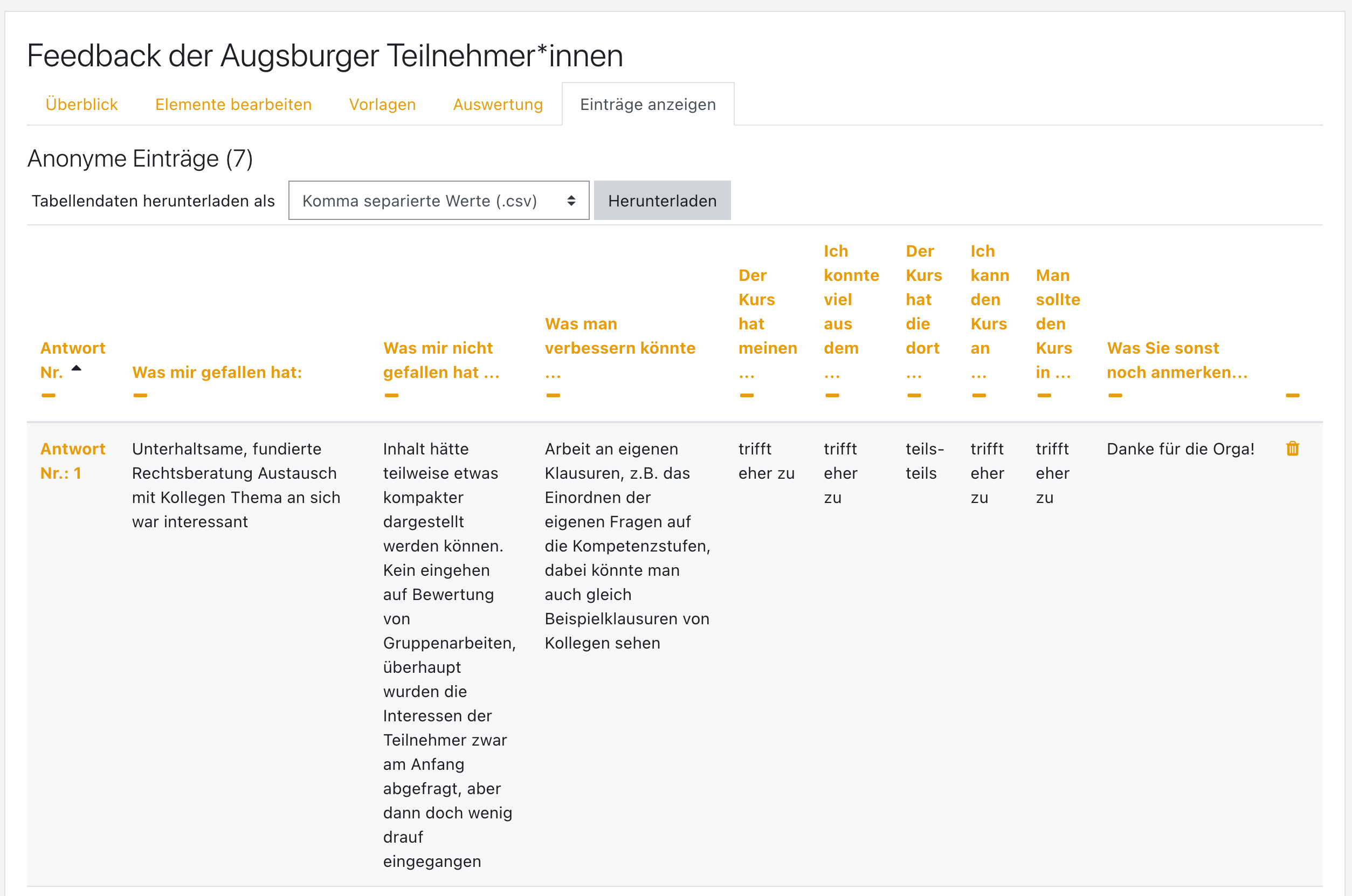Toggle sort direction on Antwort Nr. column

click(76, 368)
